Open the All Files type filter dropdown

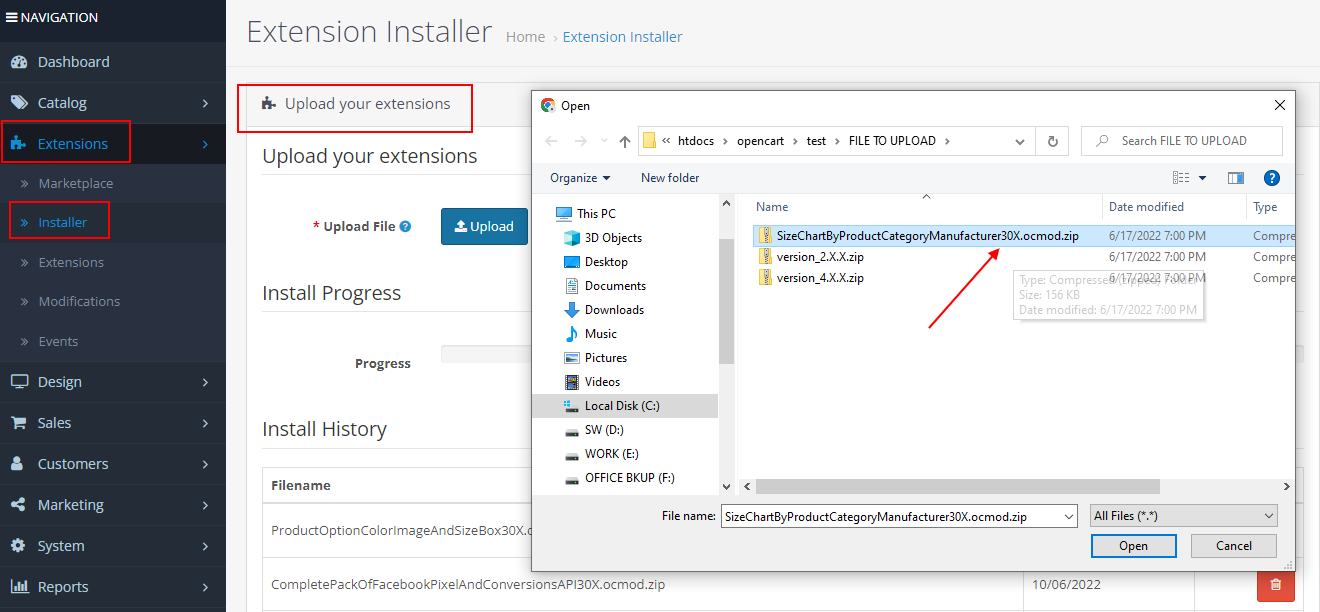tap(1184, 516)
